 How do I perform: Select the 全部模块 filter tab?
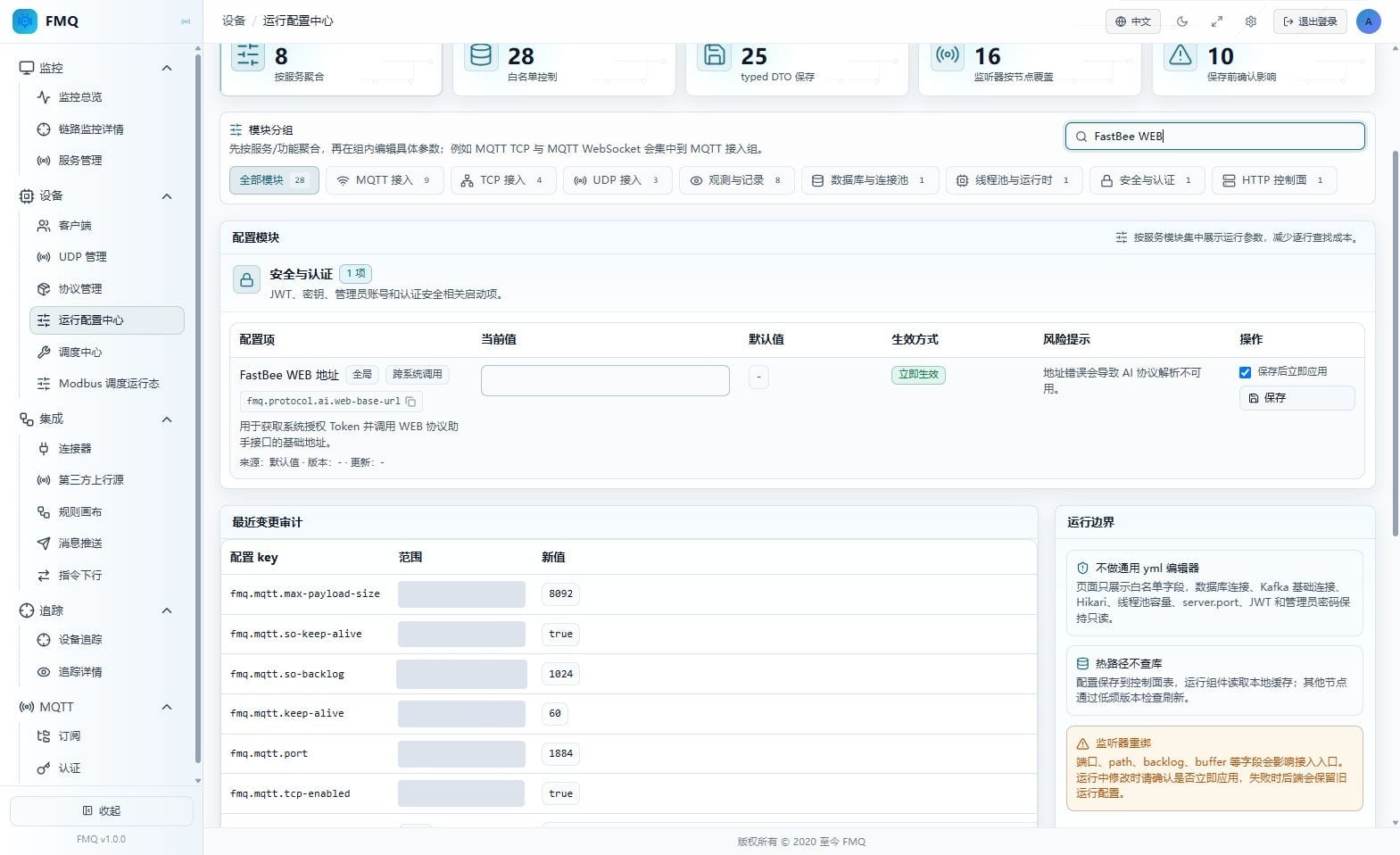pos(274,180)
